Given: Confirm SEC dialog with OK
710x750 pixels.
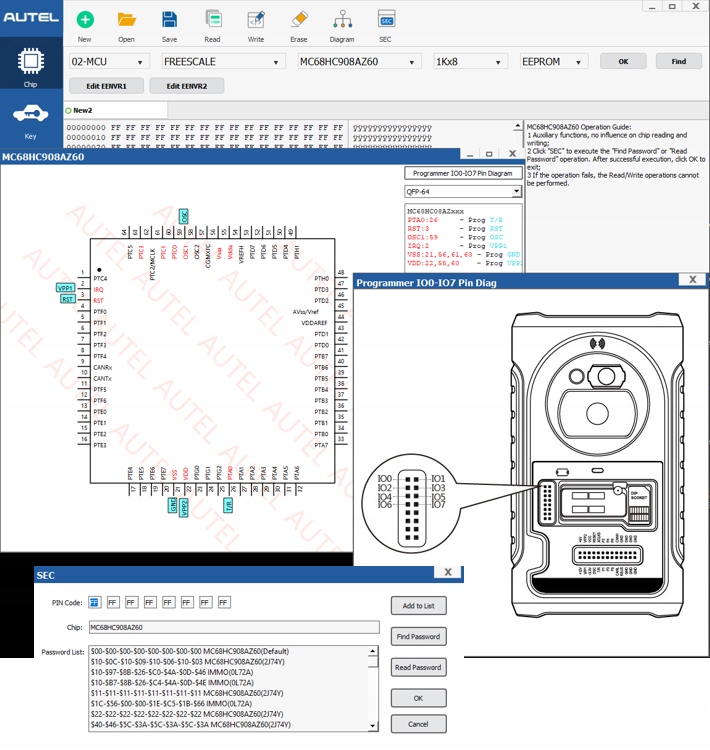Looking at the screenshot, I should (x=419, y=698).
